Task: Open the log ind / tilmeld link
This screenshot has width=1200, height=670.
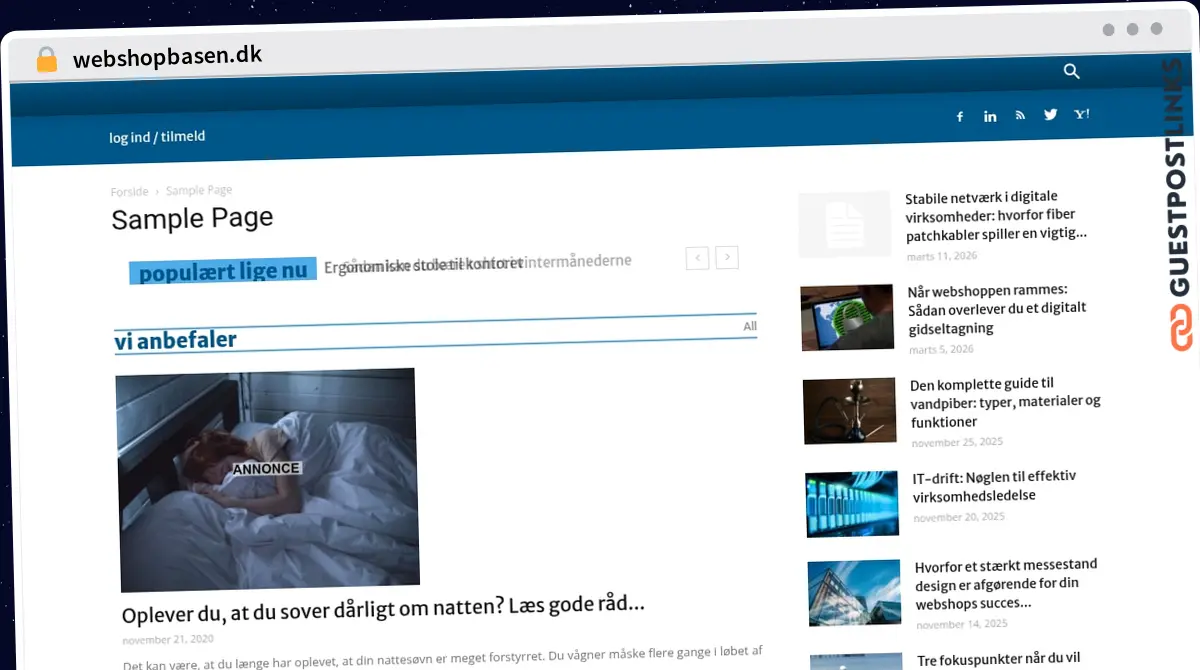Action: tap(157, 137)
